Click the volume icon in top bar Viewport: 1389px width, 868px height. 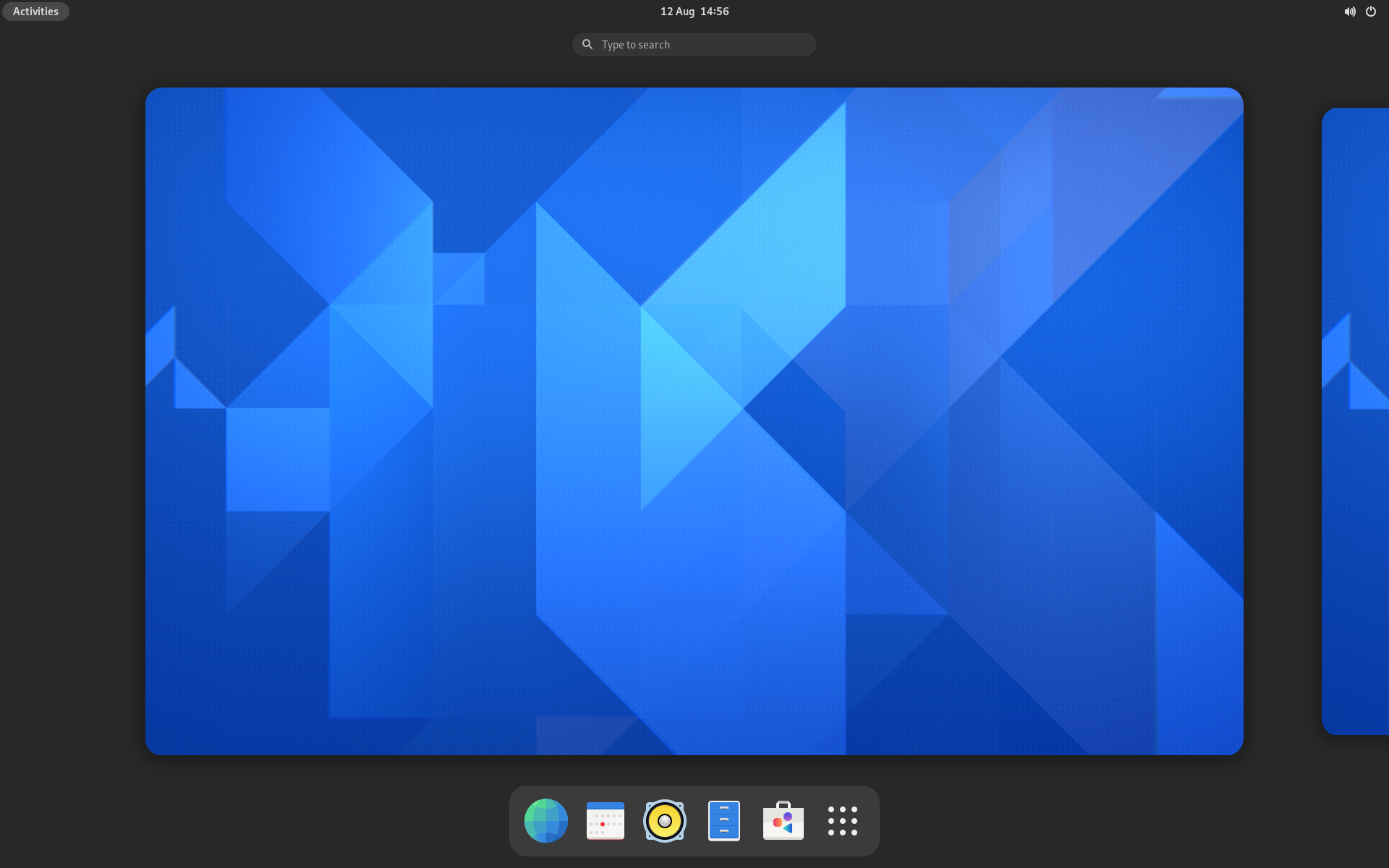point(1350,12)
